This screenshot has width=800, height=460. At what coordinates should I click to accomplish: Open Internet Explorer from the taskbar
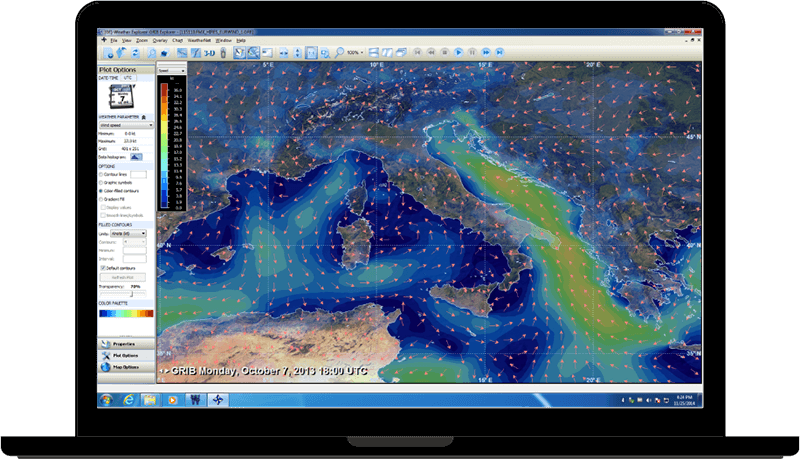click(129, 400)
